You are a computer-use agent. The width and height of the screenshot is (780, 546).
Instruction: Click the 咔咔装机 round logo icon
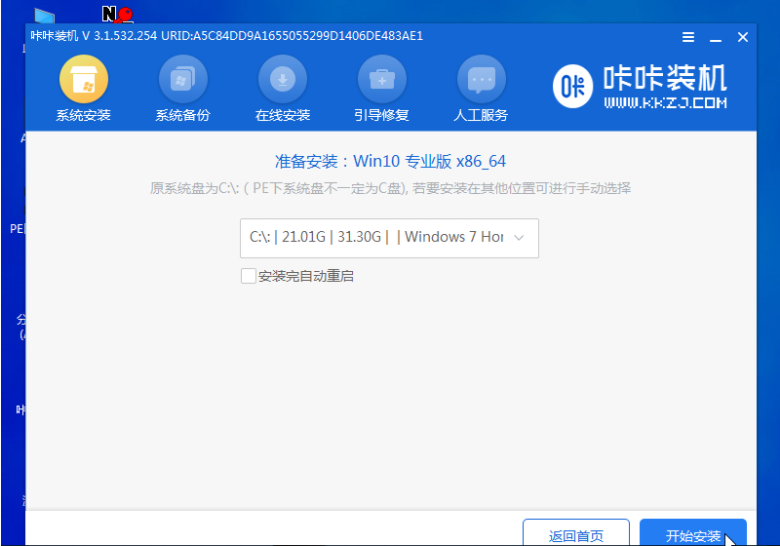(573, 87)
